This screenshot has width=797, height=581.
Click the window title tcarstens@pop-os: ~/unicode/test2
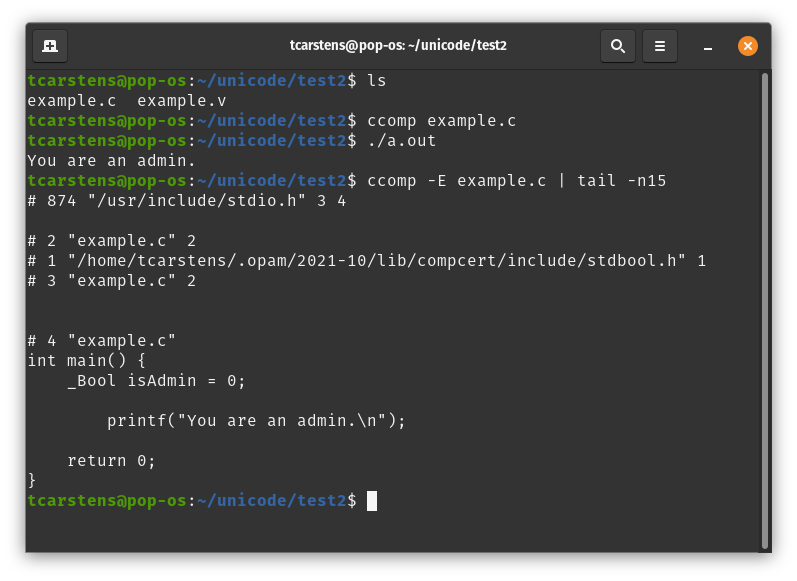pyautogui.click(x=398, y=46)
